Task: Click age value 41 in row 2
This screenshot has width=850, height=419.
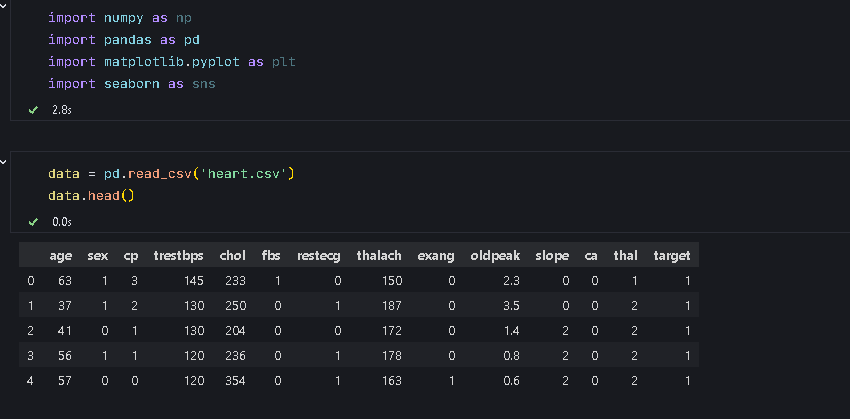Action: tap(65, 331)
